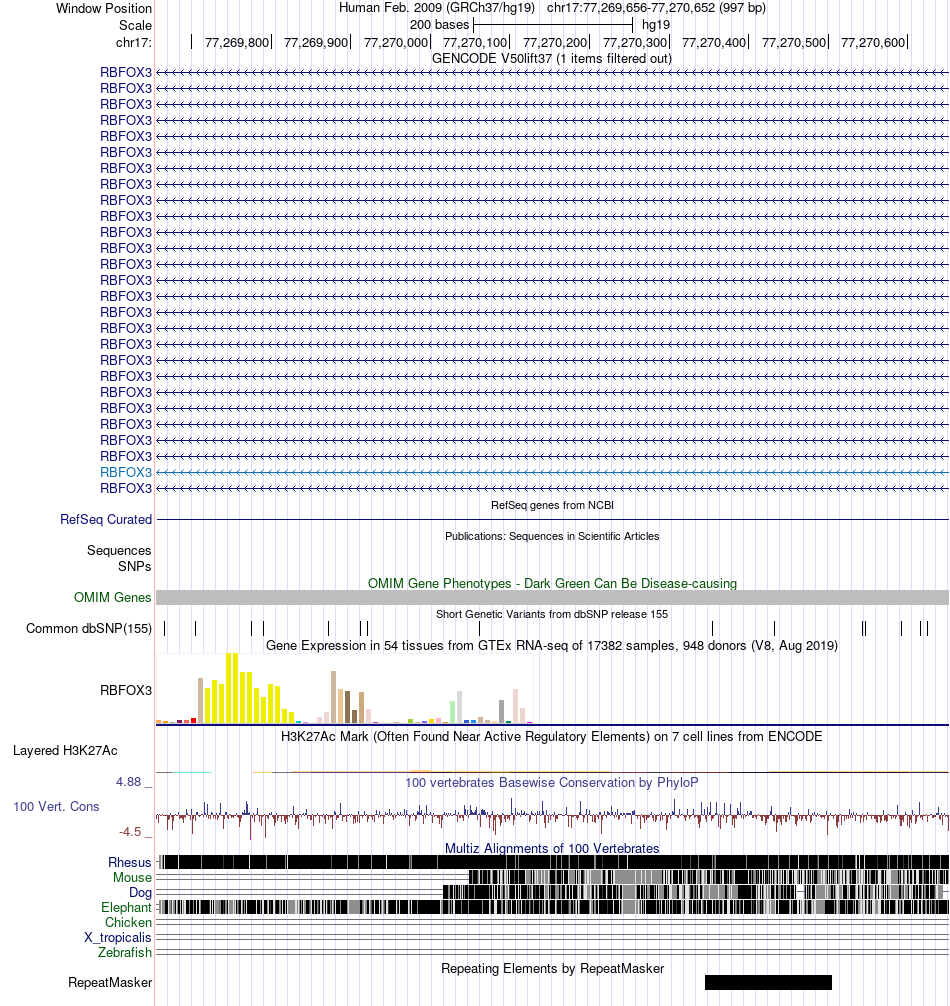Screen dimensions: 950x1006
Task: Click the black RepeatMasker repeat element block
Action: 768,982
